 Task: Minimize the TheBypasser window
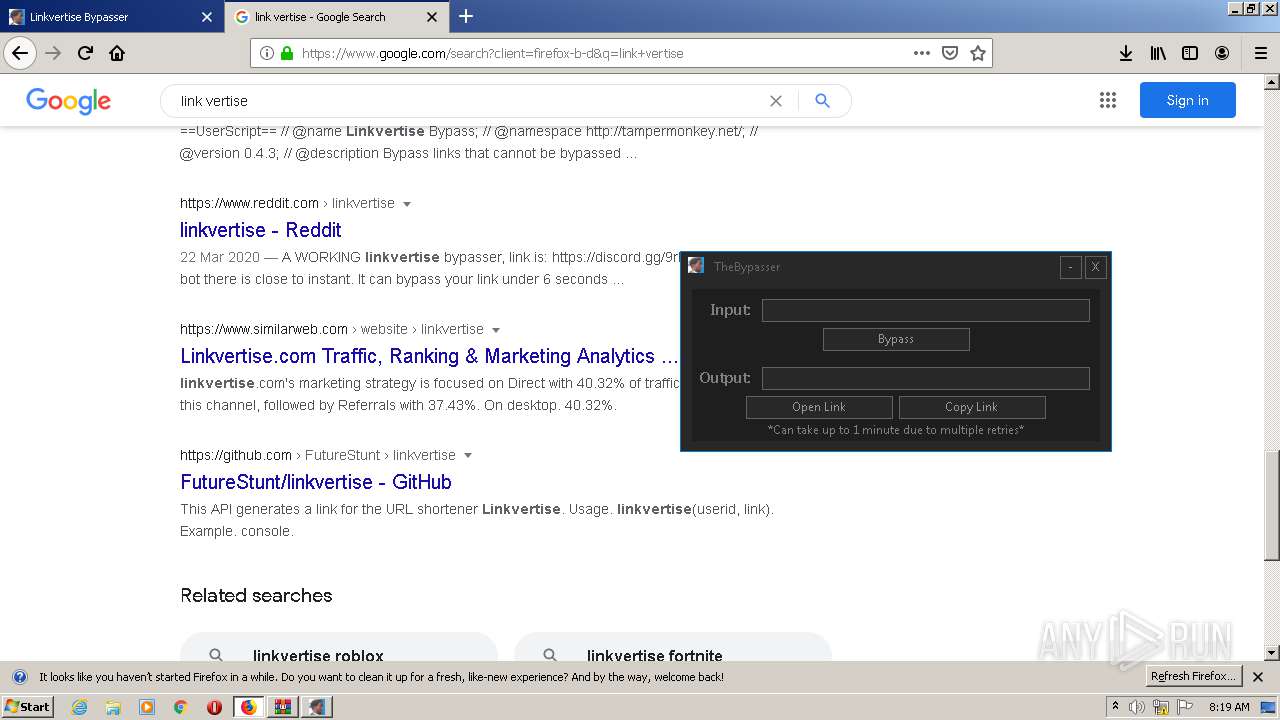tap(1071, 267)
